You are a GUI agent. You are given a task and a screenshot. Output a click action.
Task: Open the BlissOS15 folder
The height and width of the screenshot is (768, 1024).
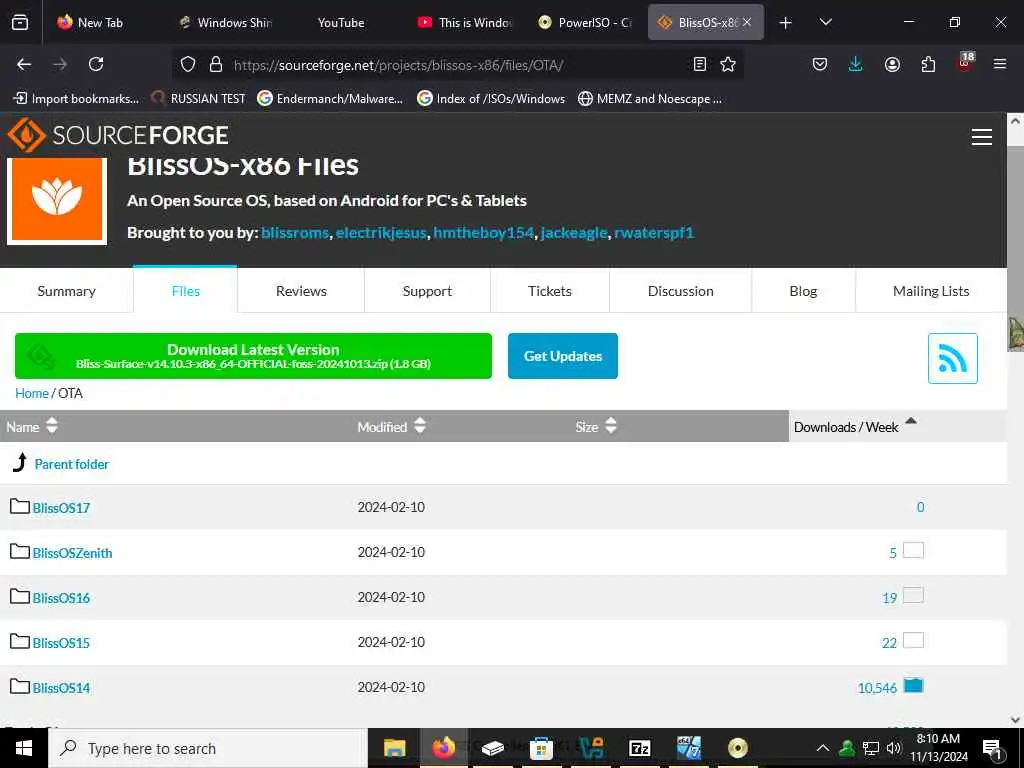(61, 643)
